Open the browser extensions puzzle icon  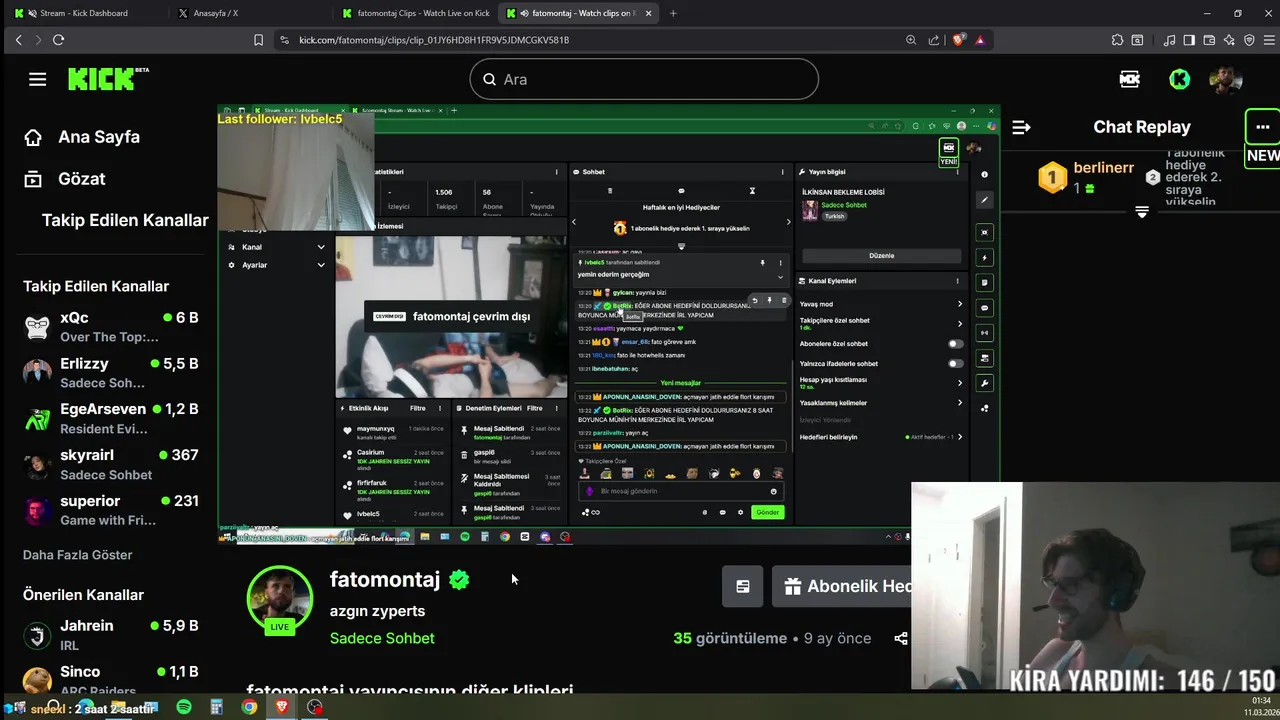(1117, 40)
